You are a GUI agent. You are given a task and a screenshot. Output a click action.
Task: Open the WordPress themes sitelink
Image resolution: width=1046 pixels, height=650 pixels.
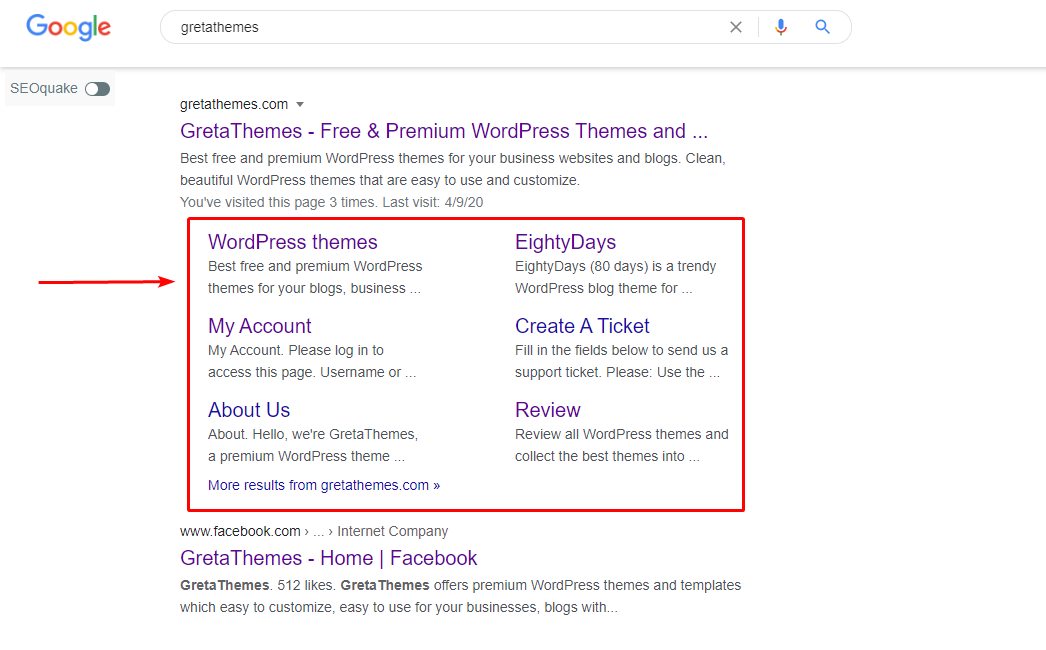[x=292, y=242]
